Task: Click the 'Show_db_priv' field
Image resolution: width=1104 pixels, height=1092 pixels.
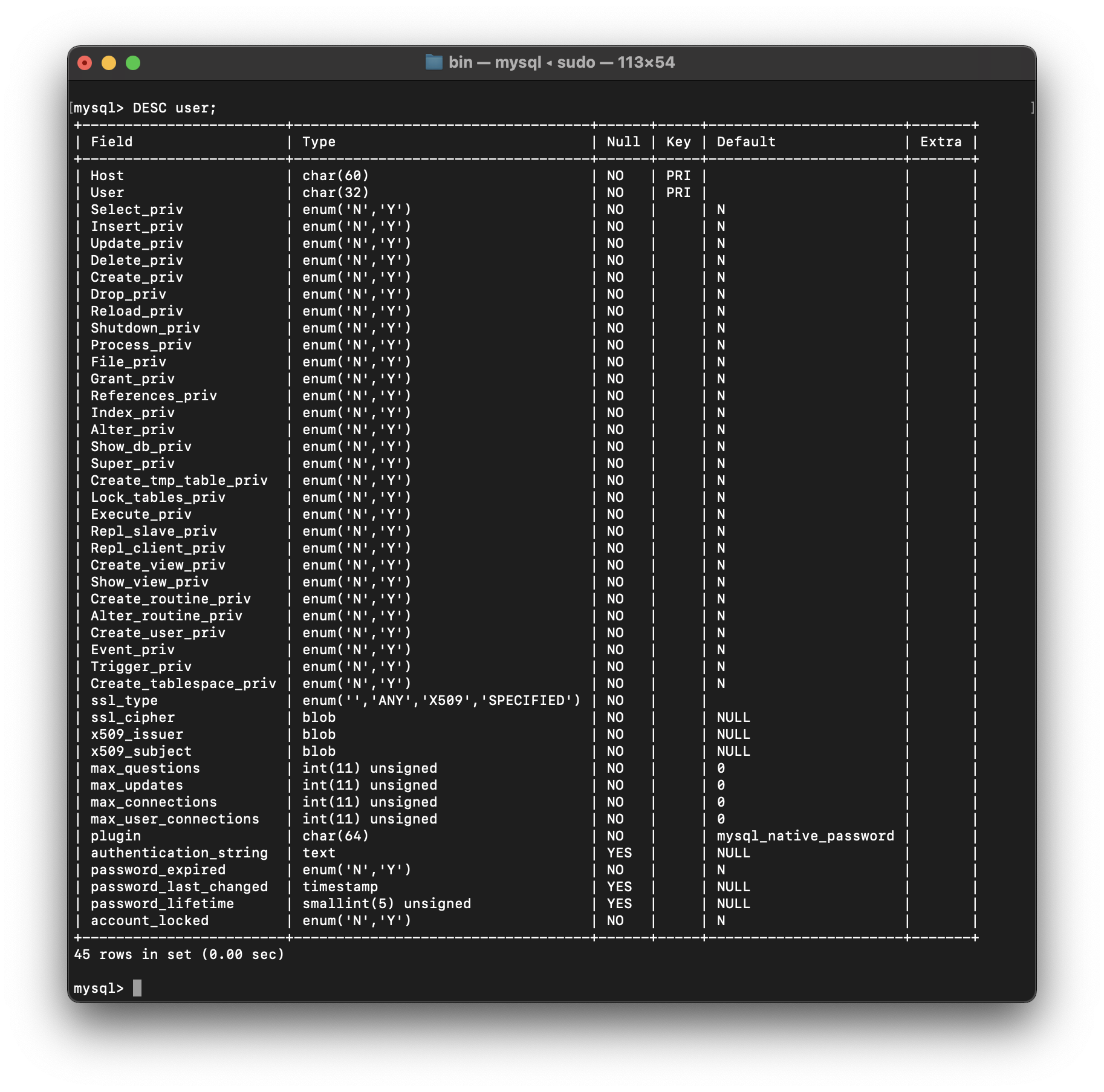Action: 141,447
